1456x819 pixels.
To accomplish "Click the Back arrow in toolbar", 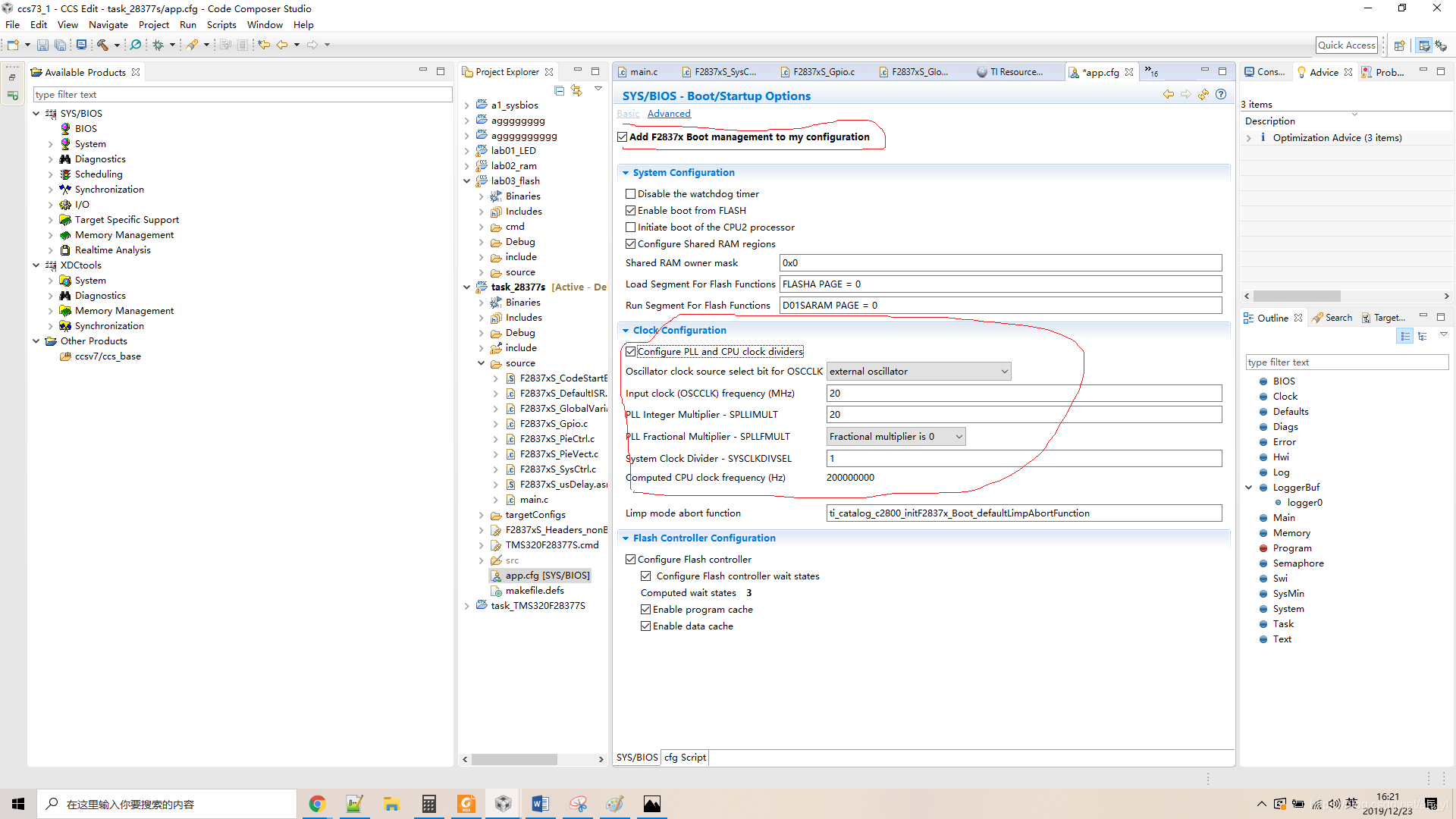I will click(282, 45).
